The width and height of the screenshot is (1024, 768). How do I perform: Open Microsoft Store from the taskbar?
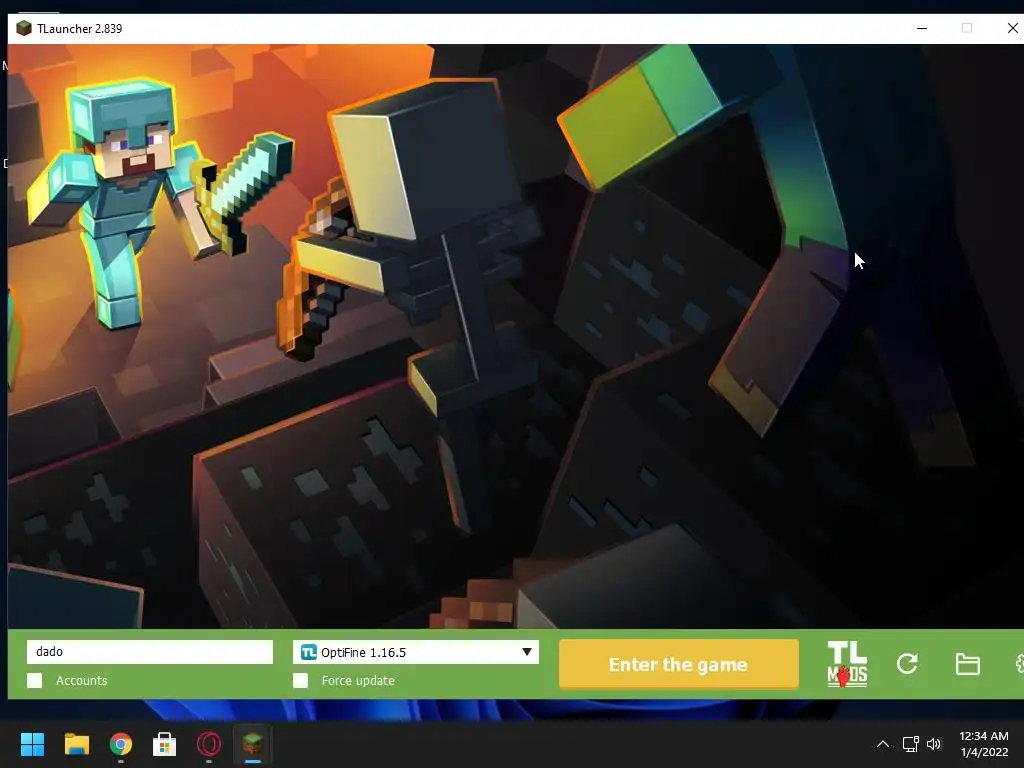pos(165,744)
